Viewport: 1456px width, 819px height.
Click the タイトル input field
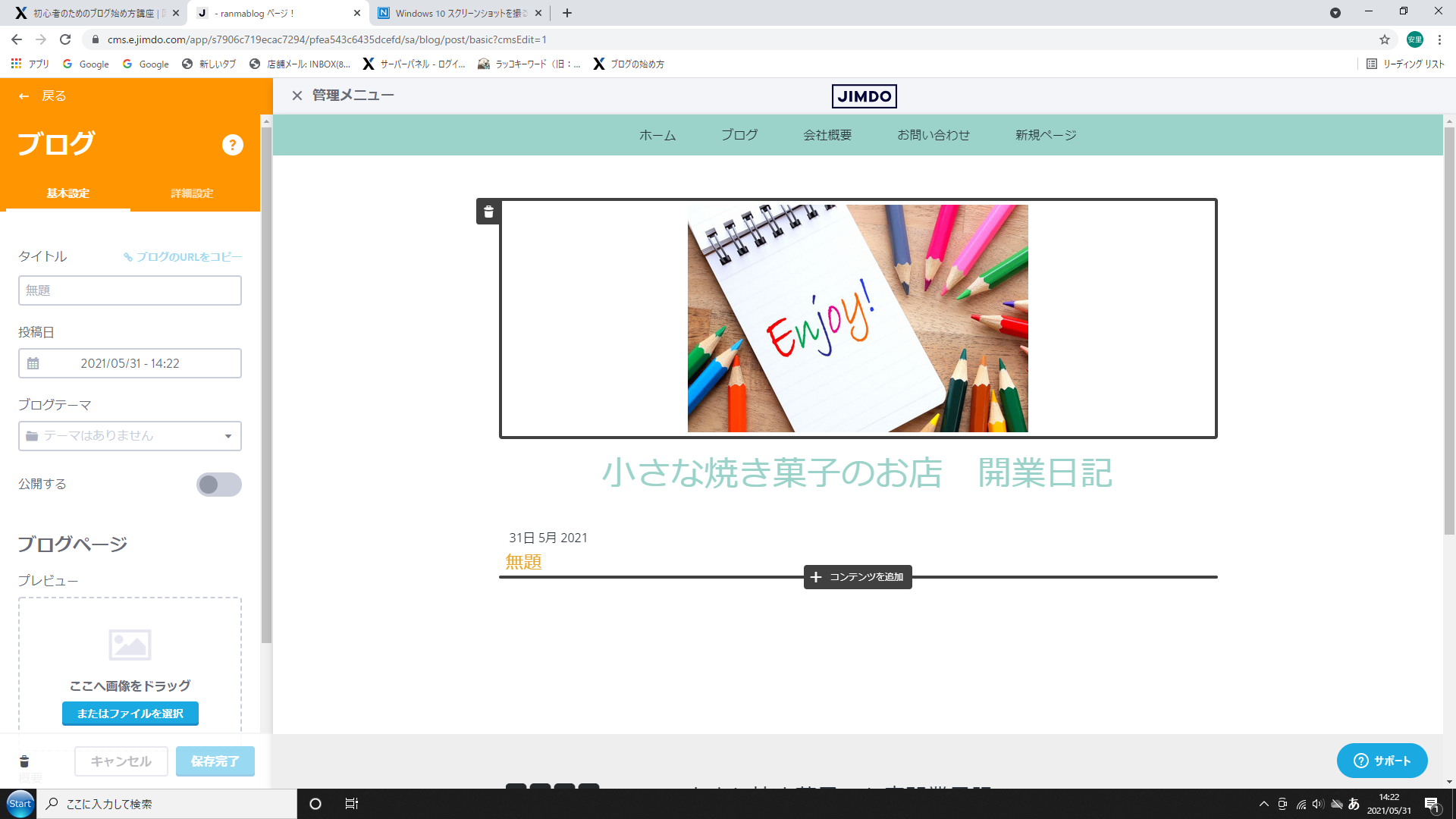click(130, 290)
